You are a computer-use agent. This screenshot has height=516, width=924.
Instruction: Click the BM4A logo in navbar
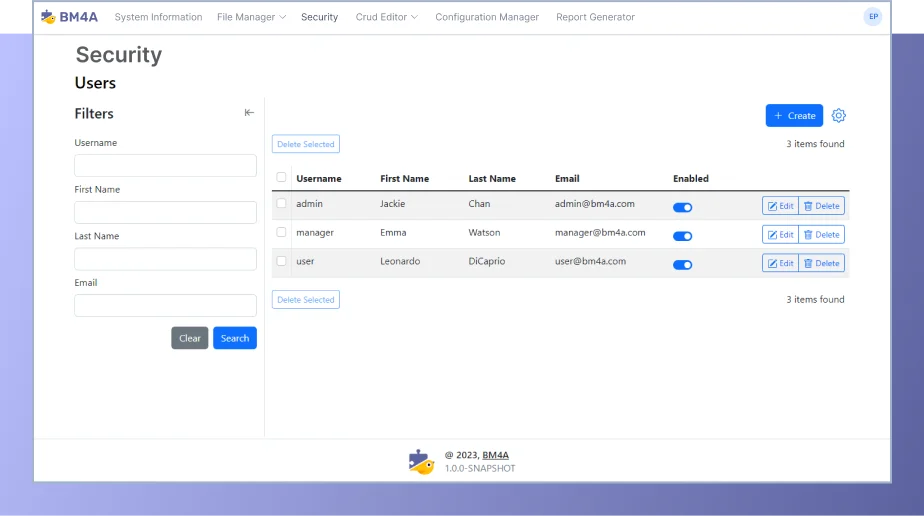(x=69, y=16)
